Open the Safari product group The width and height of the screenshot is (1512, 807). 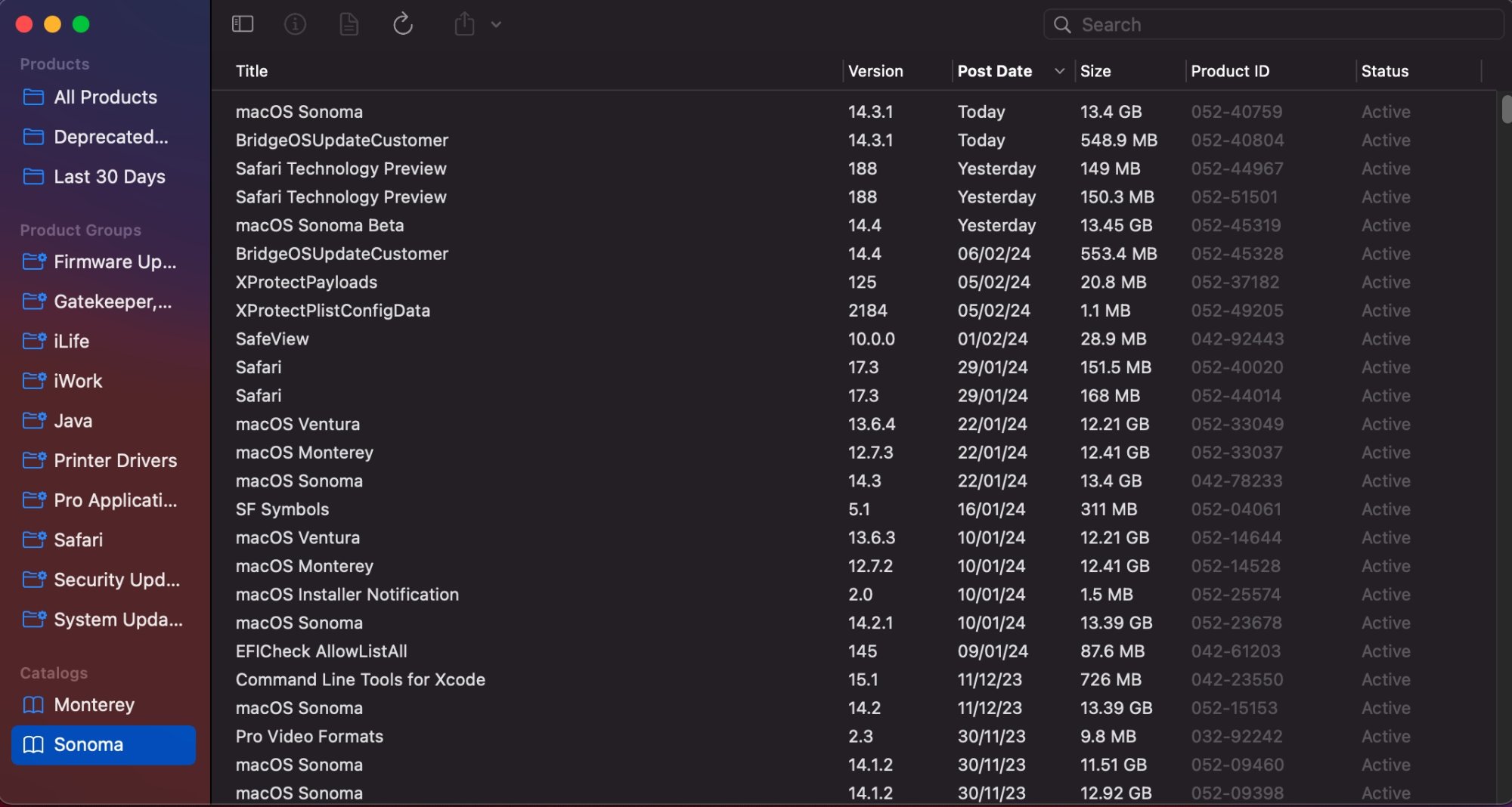coord(104,540)
